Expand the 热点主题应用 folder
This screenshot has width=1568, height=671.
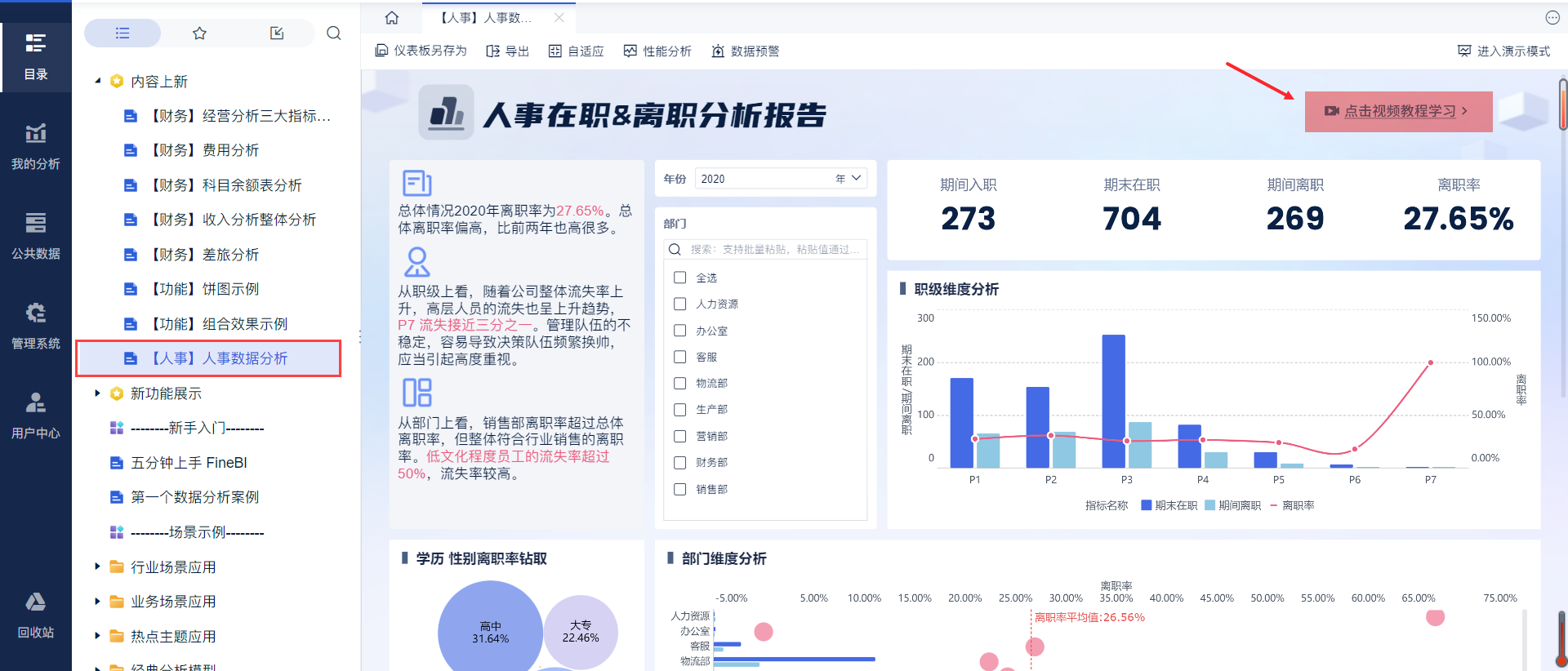[98, 636]
